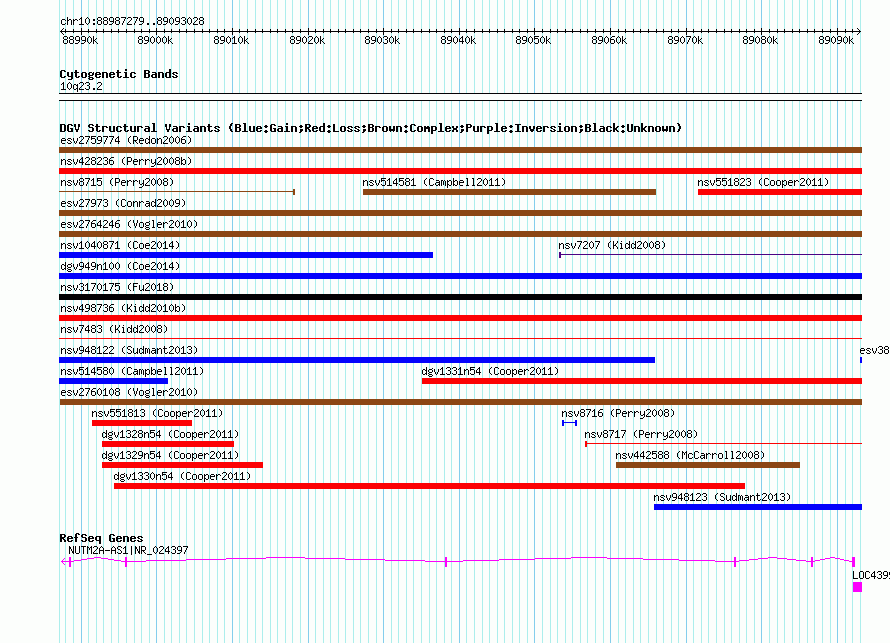Click the blue bar of nsv1040871
The height and width of the screenshot is (643, 890).
(x=246, y=255)
